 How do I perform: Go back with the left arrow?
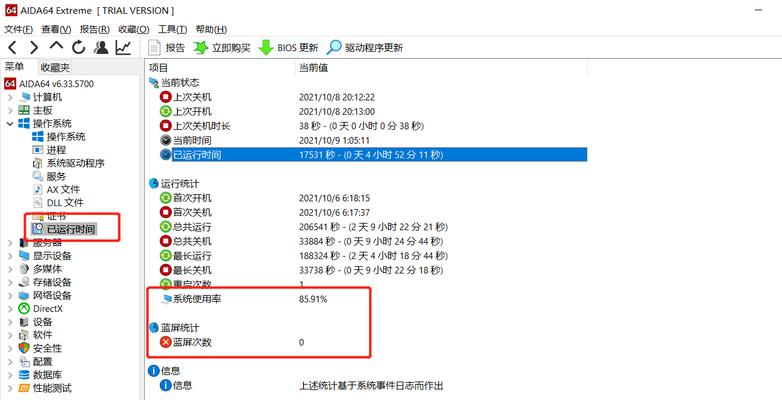pyautogui.click(x=13, y=47)
